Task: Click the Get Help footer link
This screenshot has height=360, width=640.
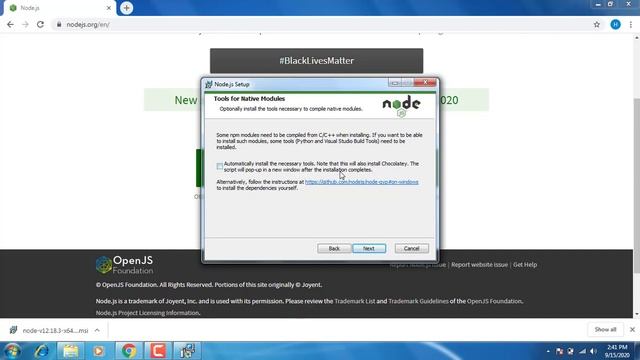Action: coord(525,264)
